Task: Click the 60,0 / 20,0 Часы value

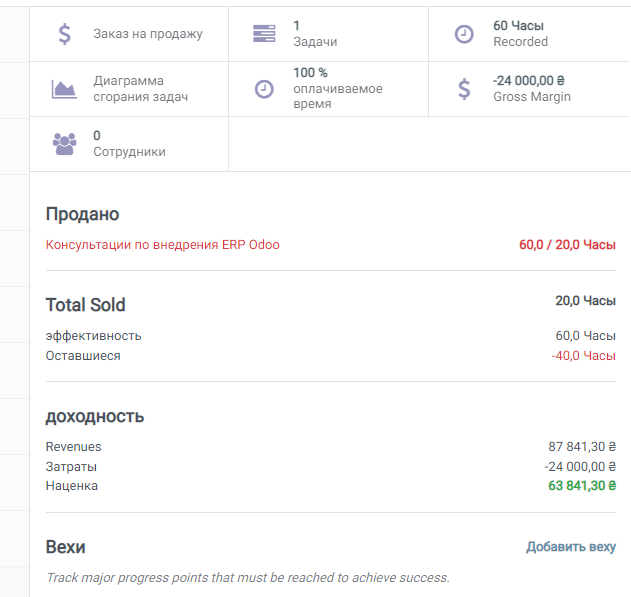Action: coord(567,245)
